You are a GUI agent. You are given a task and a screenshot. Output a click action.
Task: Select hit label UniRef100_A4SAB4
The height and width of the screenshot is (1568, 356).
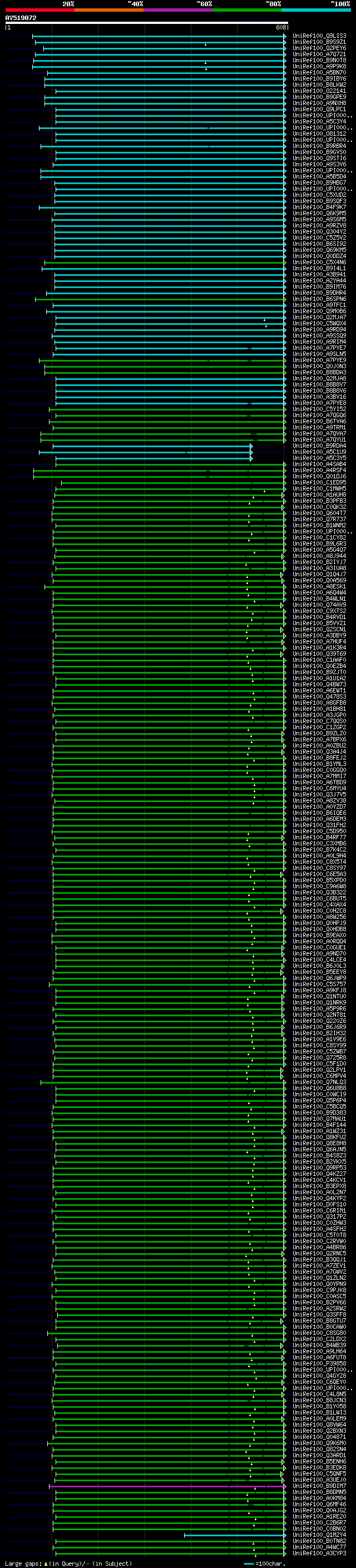pos(319,464)
